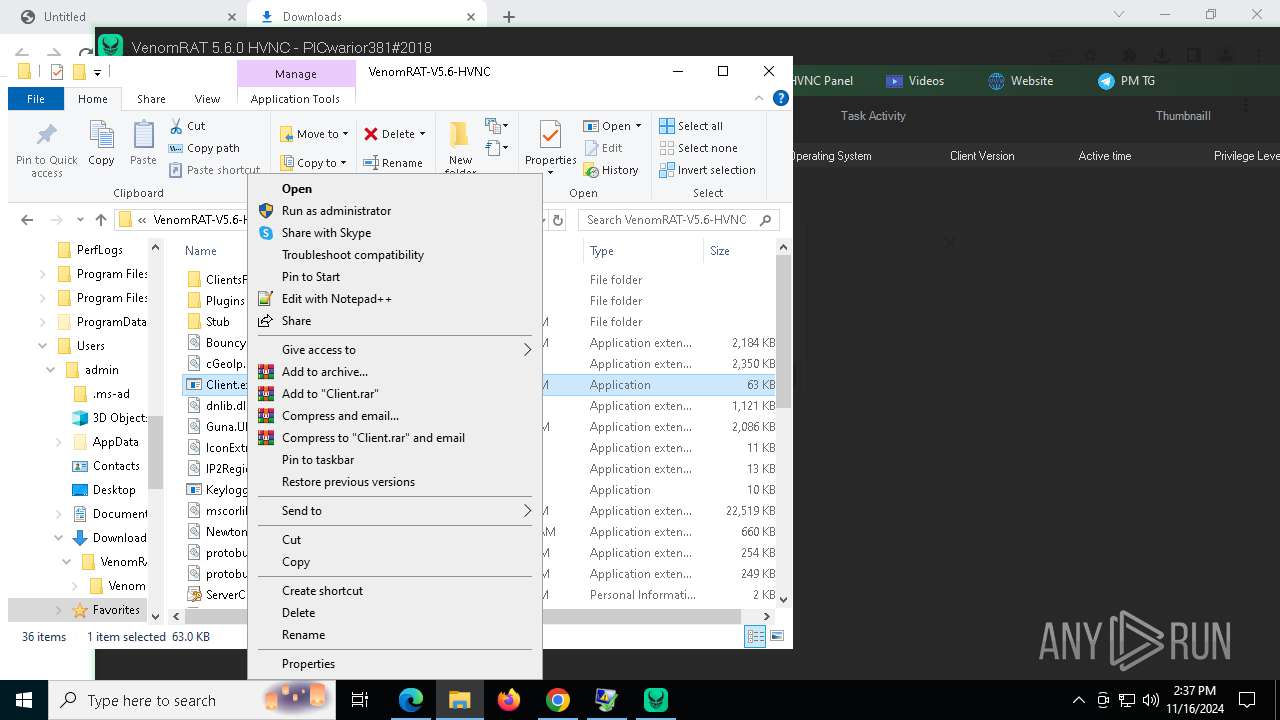
Task: Click the Up directory arrow
Action: tap(100, 220)
